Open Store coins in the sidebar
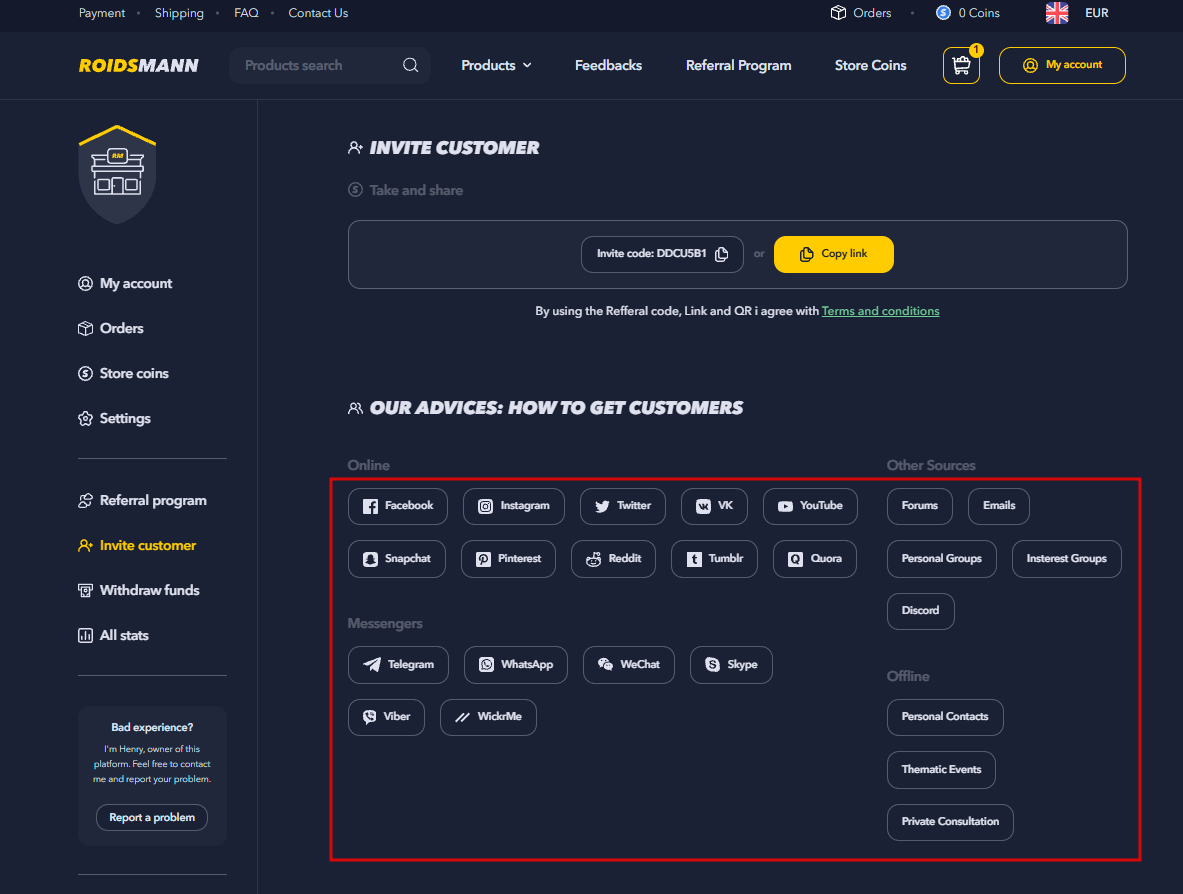Screen dimensions: 1183x894 pos(124,373)
